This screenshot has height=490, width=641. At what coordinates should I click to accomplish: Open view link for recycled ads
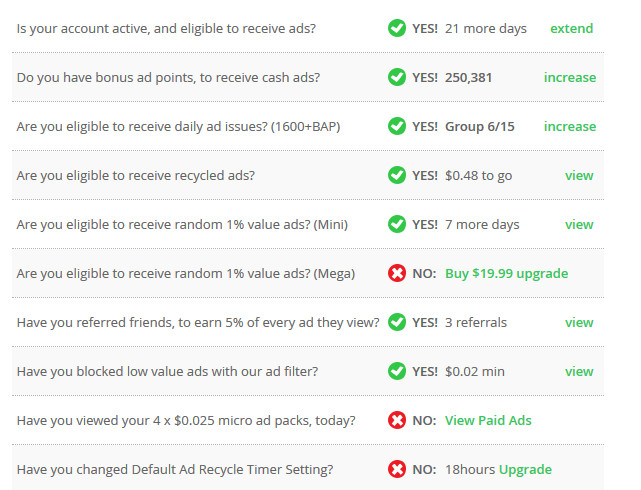(x=579, y=176)
